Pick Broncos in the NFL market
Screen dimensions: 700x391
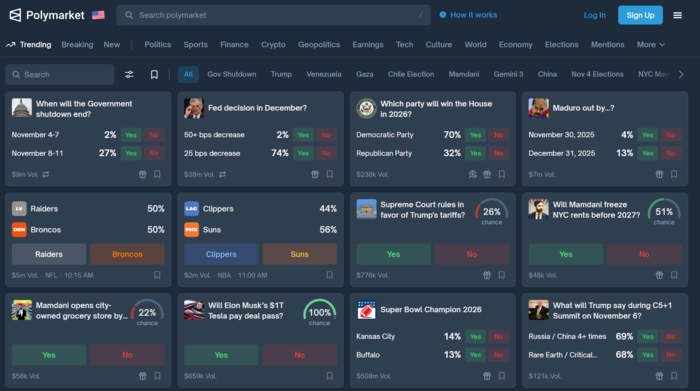127,254
